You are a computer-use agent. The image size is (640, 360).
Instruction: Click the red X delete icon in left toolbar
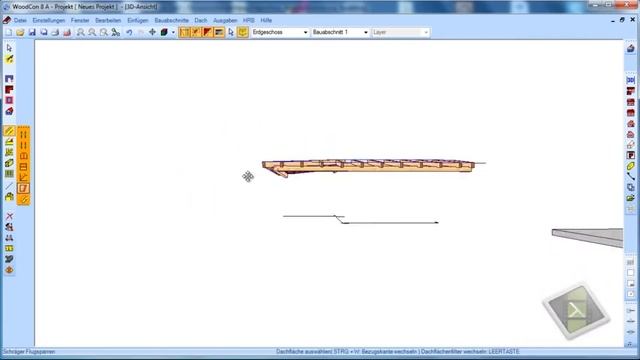[9, 216]
